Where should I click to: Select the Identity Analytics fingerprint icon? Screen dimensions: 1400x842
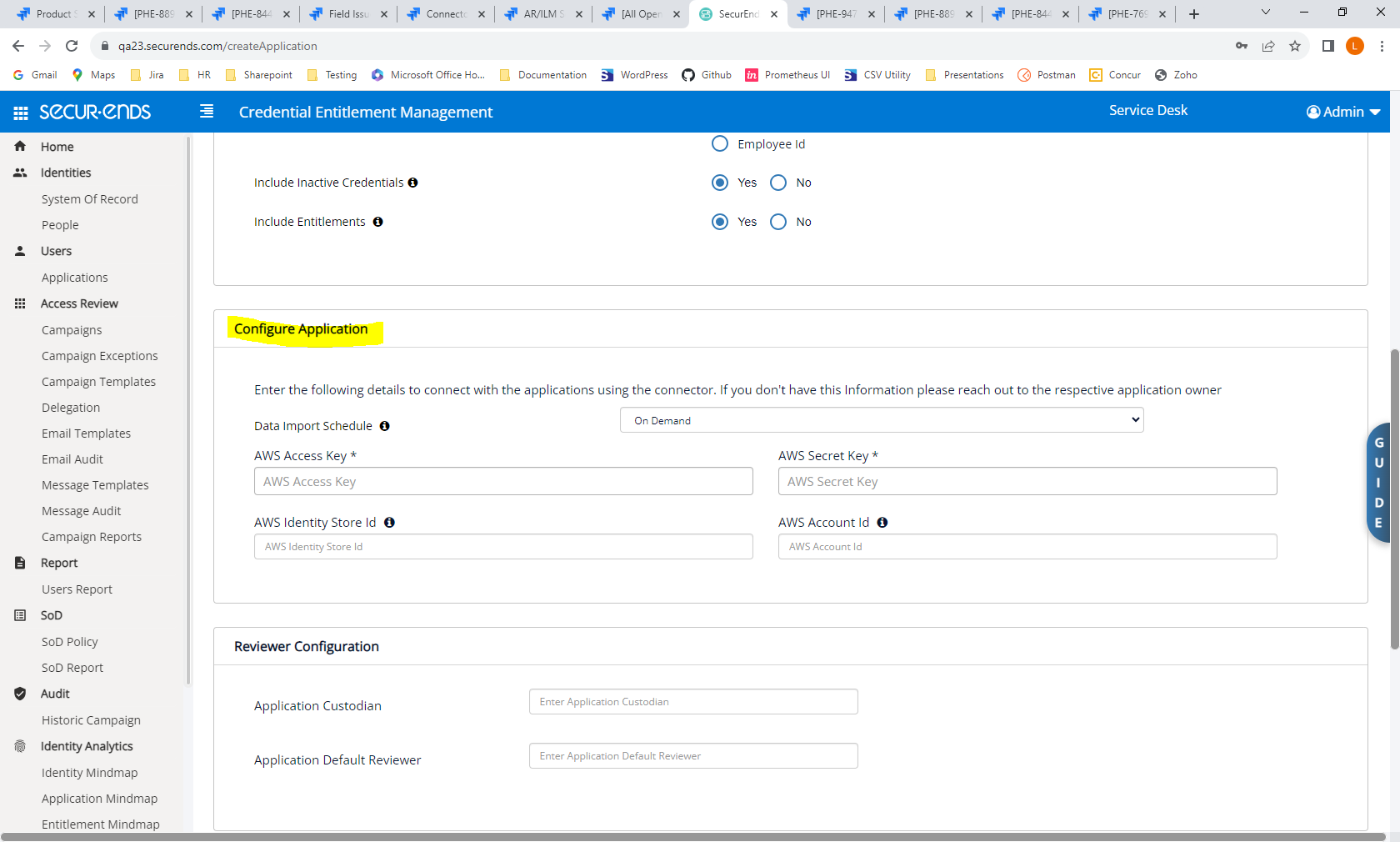(19, 746)
